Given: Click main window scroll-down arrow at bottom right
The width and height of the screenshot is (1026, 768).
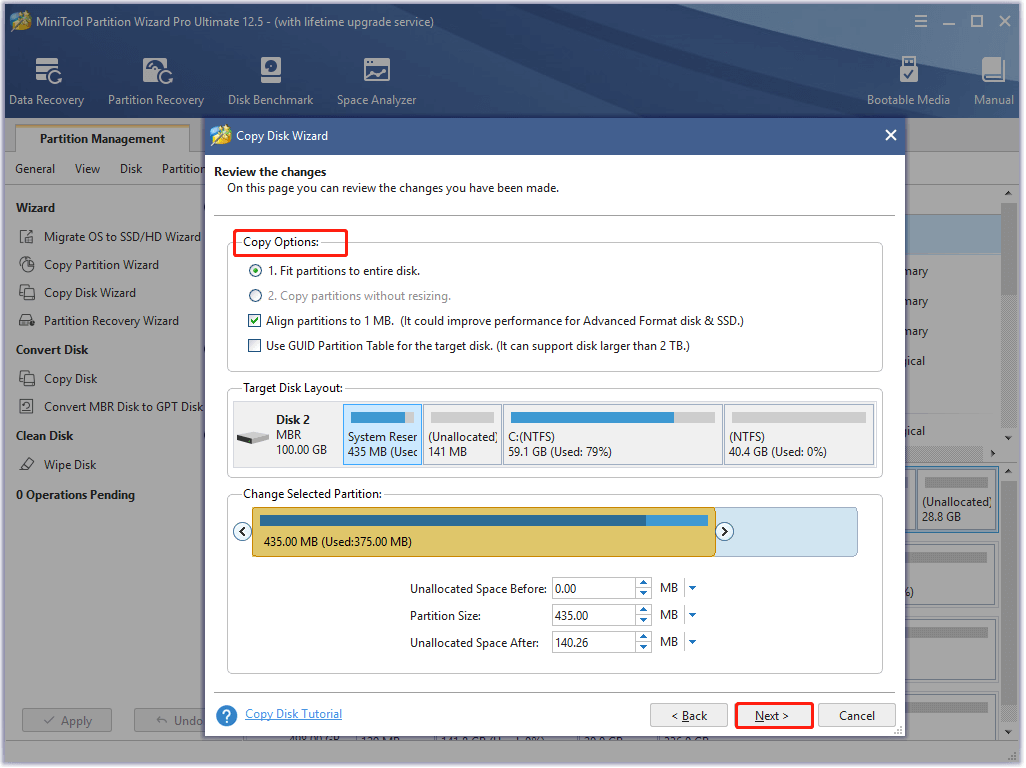Looking at the screenshot, I should point(1008,732).
